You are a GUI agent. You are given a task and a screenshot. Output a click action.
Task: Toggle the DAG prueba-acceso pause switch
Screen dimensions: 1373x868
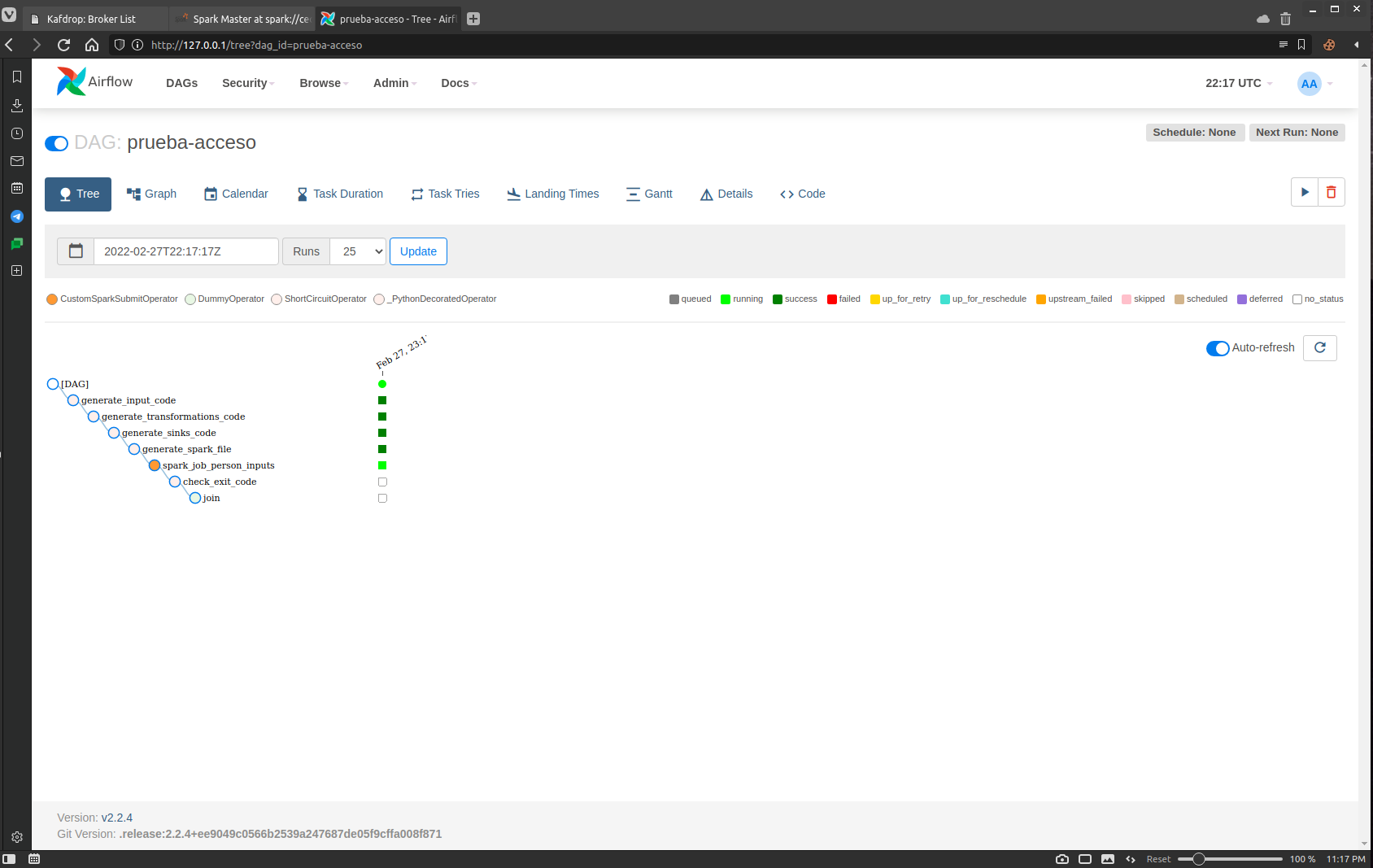pos(56,143)
